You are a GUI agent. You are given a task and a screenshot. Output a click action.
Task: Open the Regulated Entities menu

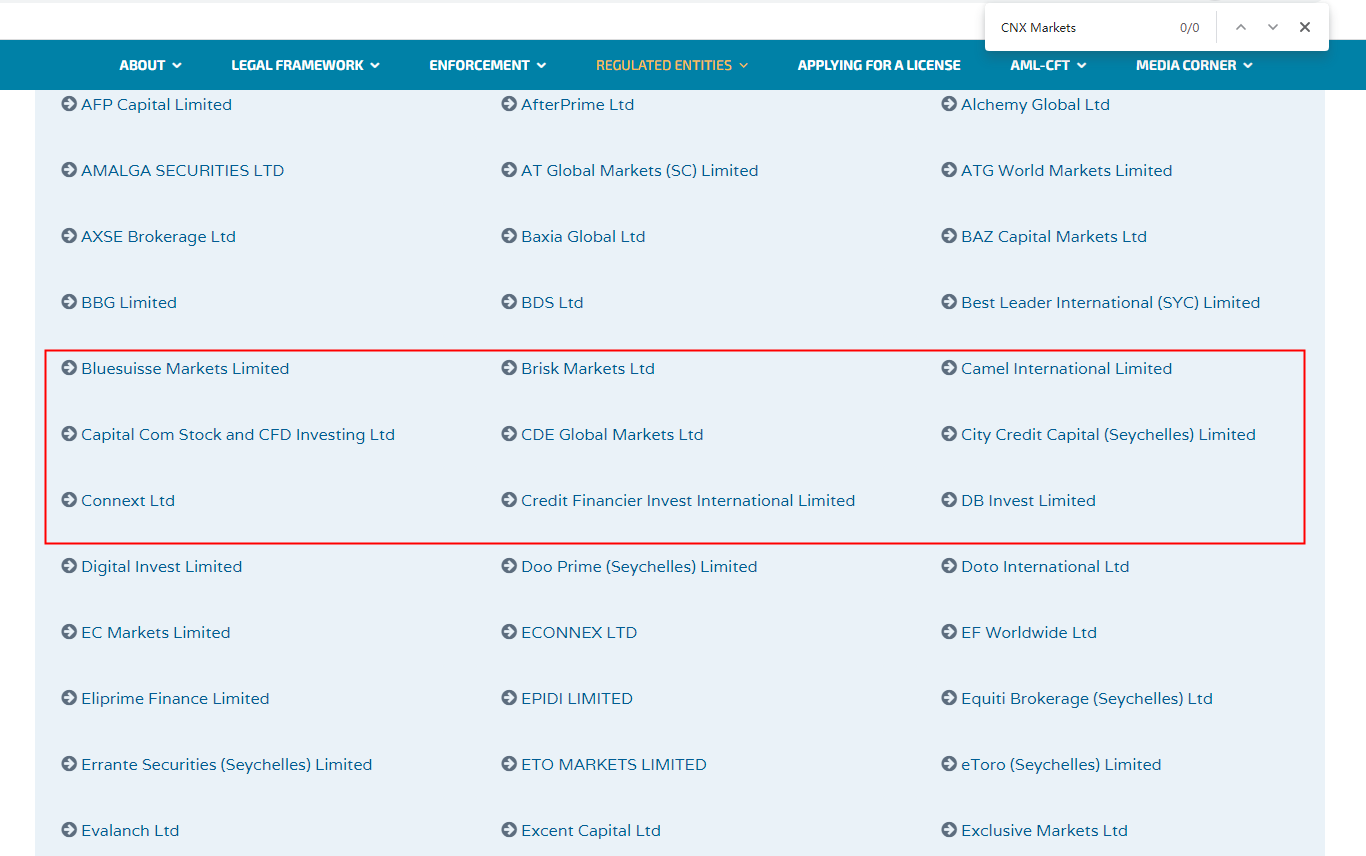(x=671, y=65)
